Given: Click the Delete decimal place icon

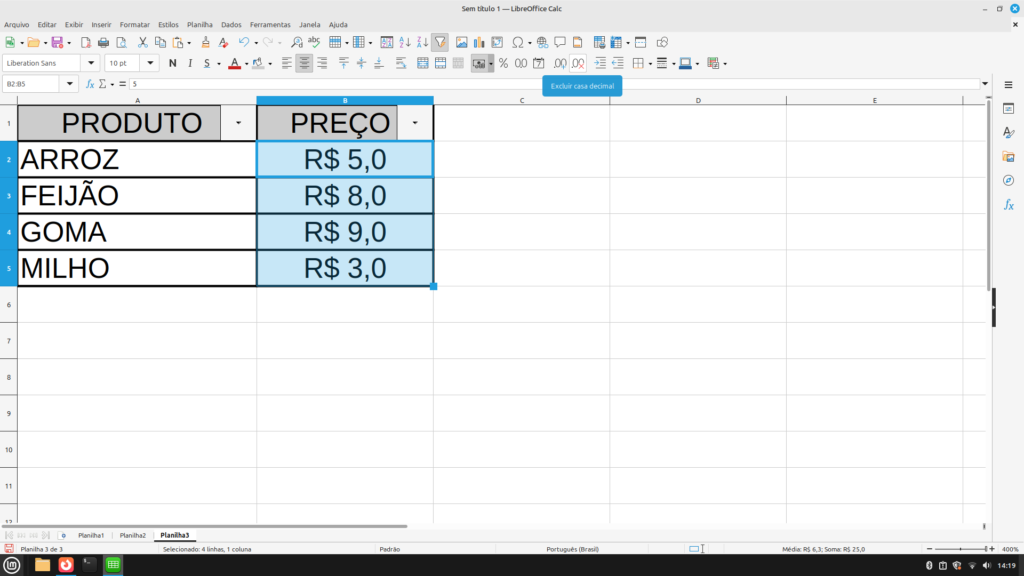Looking at the screenshot, I should [578, 63].
